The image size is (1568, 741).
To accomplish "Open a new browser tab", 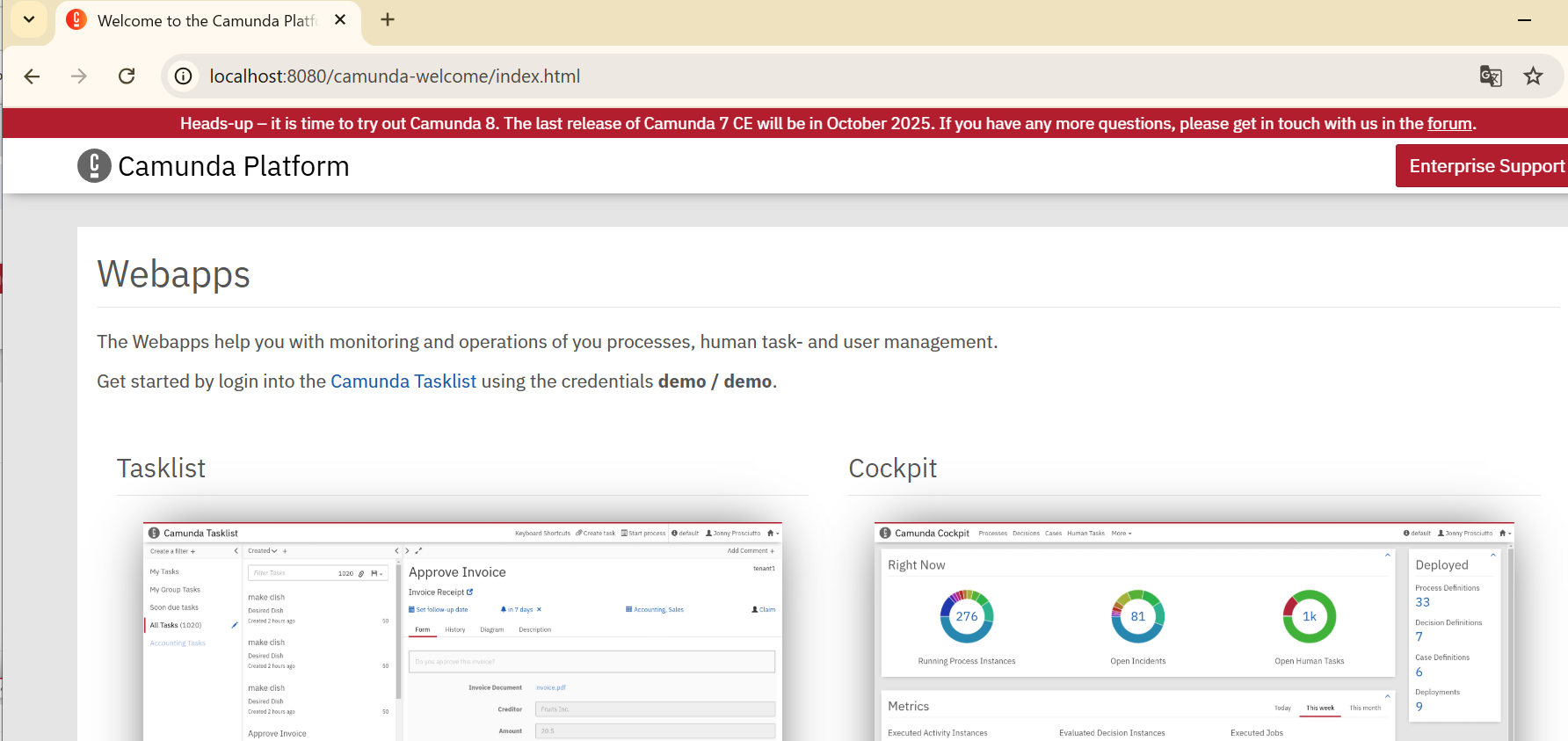I will point(388,19).
